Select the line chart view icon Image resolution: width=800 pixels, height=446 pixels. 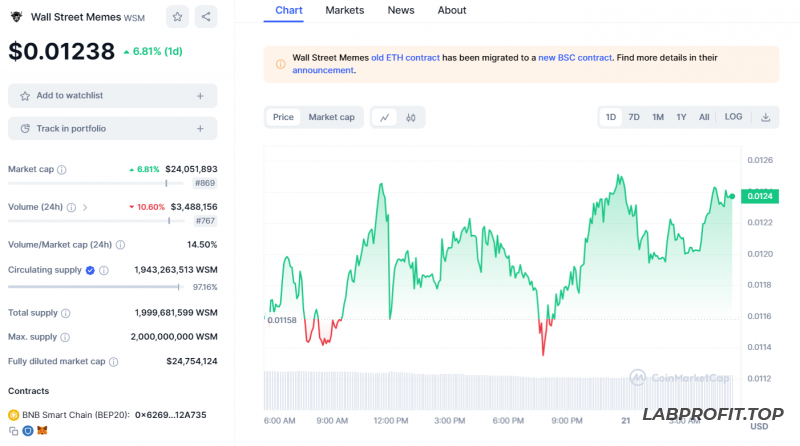pyautogui.click(x=384, y=118)
